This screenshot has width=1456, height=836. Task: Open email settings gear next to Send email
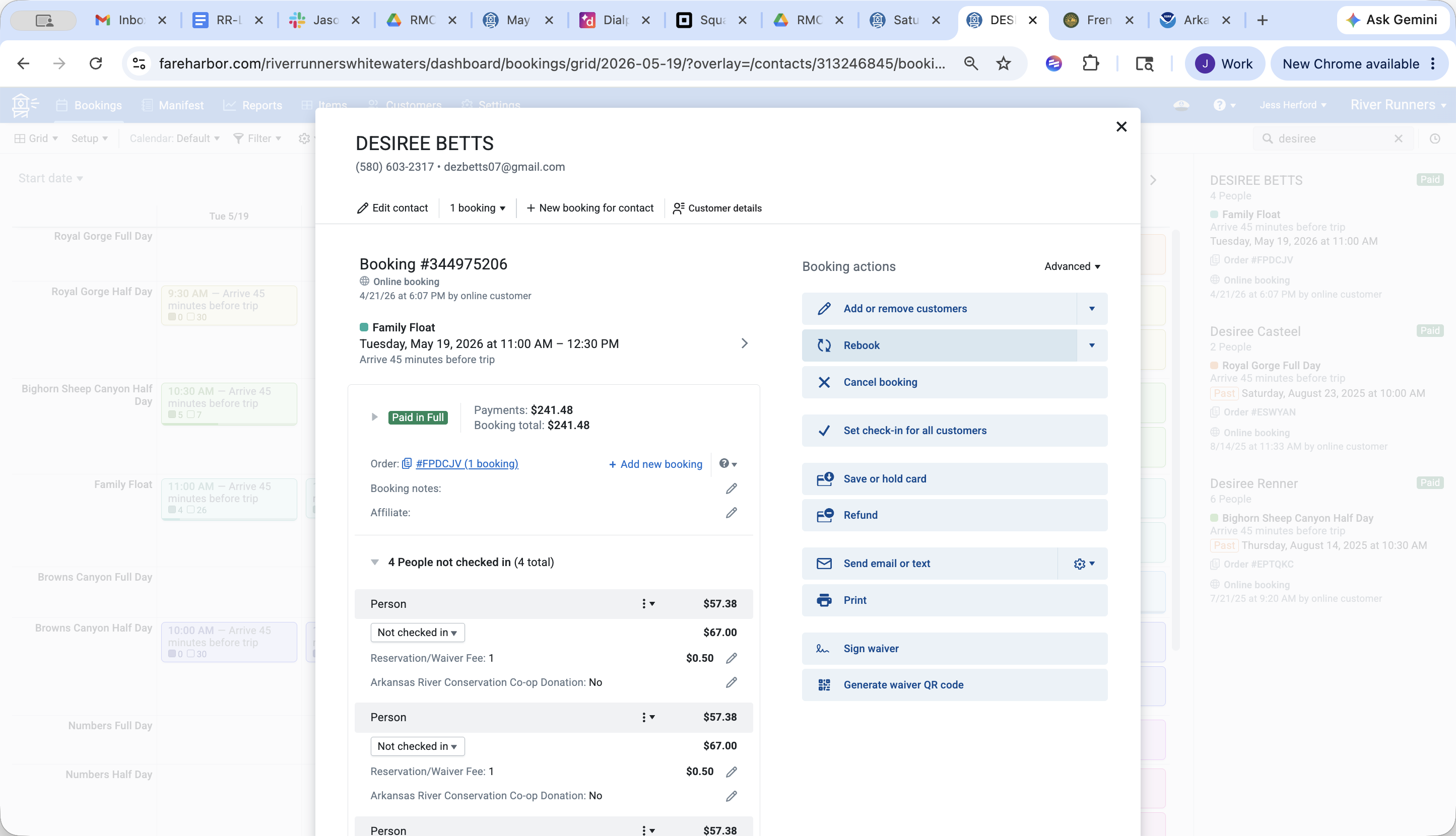[x=1083, y=564]
